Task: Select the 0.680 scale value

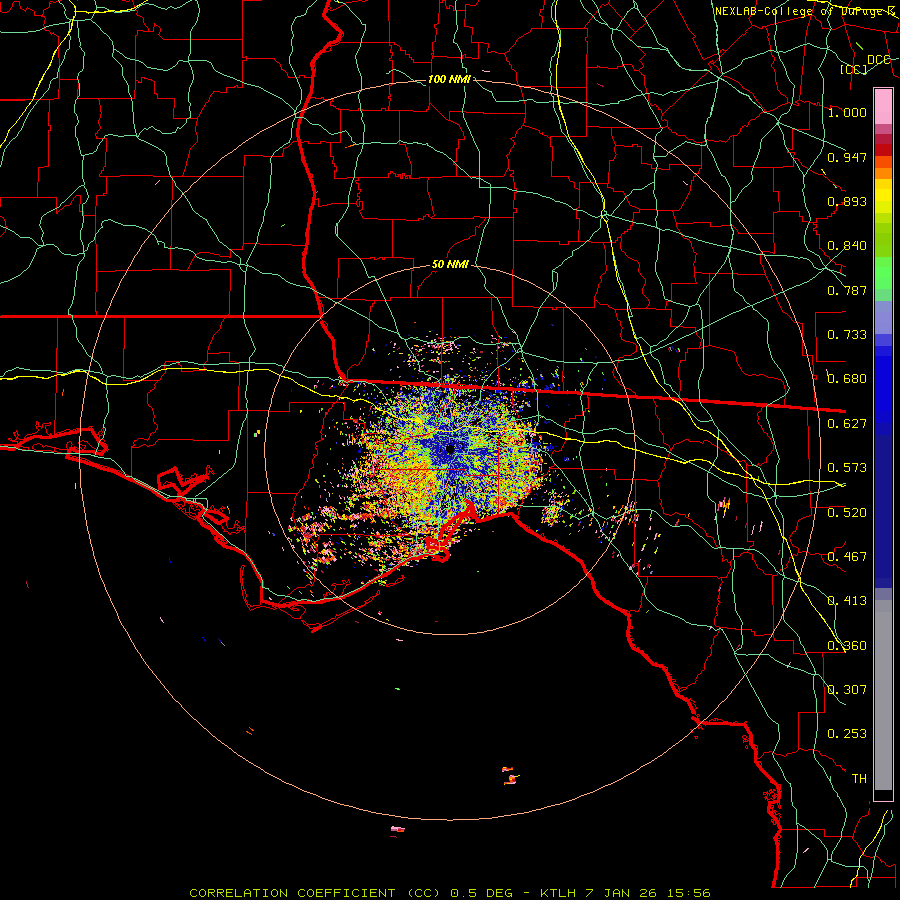Action: point(847,379)
